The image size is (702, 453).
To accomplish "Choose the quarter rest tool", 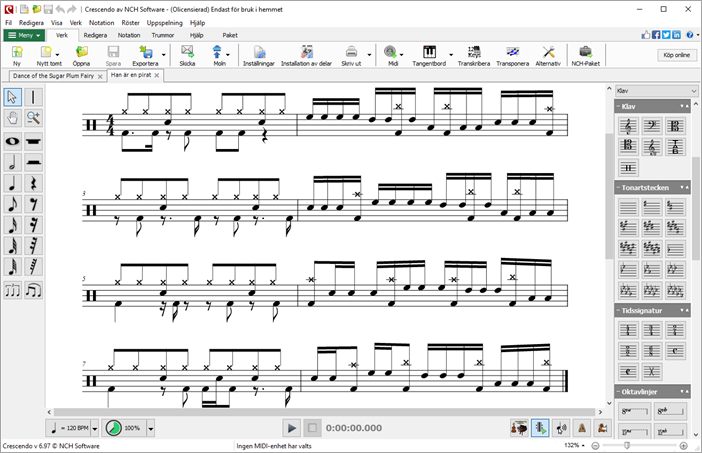I will [34, 184].
